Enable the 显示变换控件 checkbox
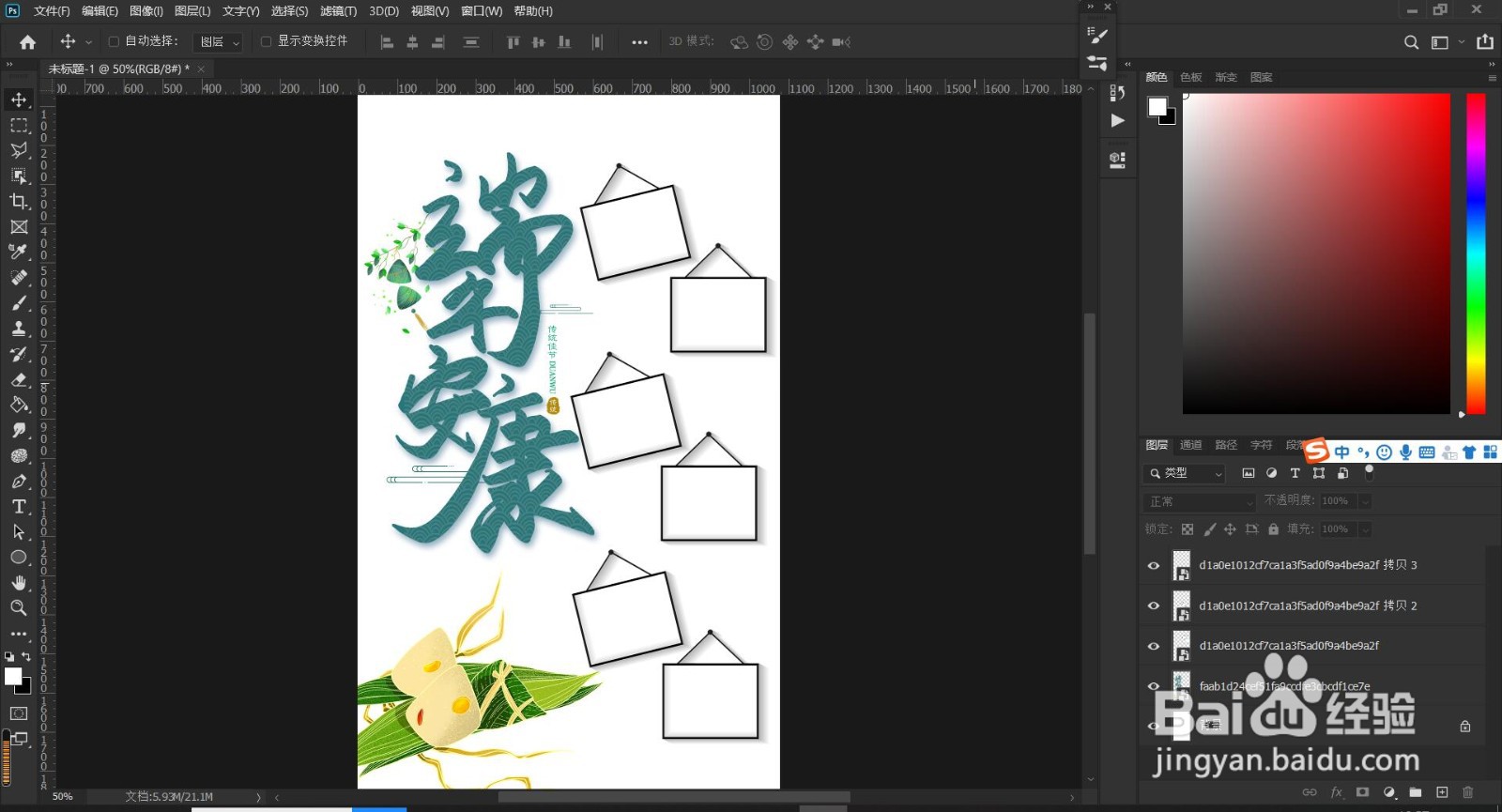 [x=266, y=41]
